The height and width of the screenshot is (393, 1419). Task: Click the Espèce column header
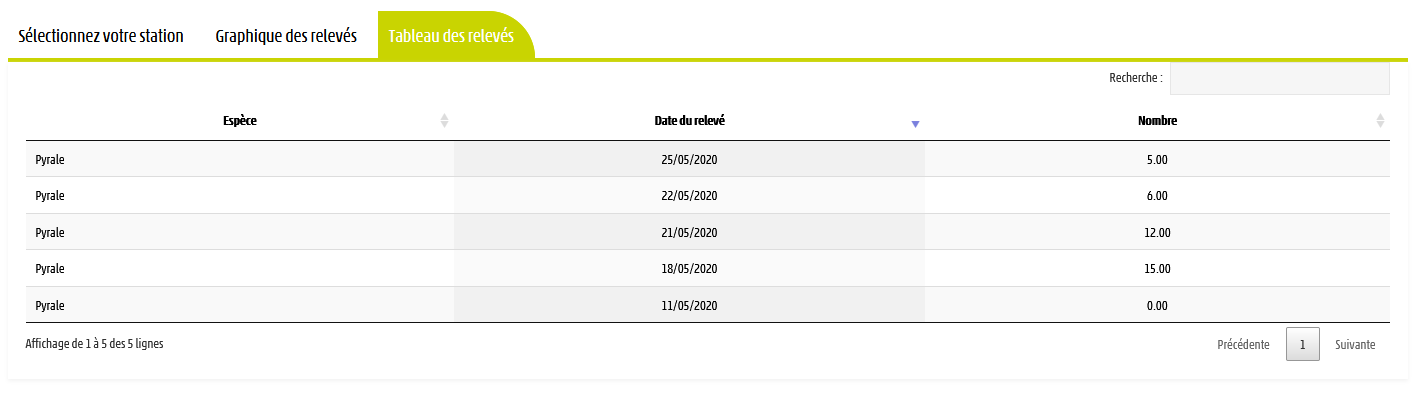[240, 121]
